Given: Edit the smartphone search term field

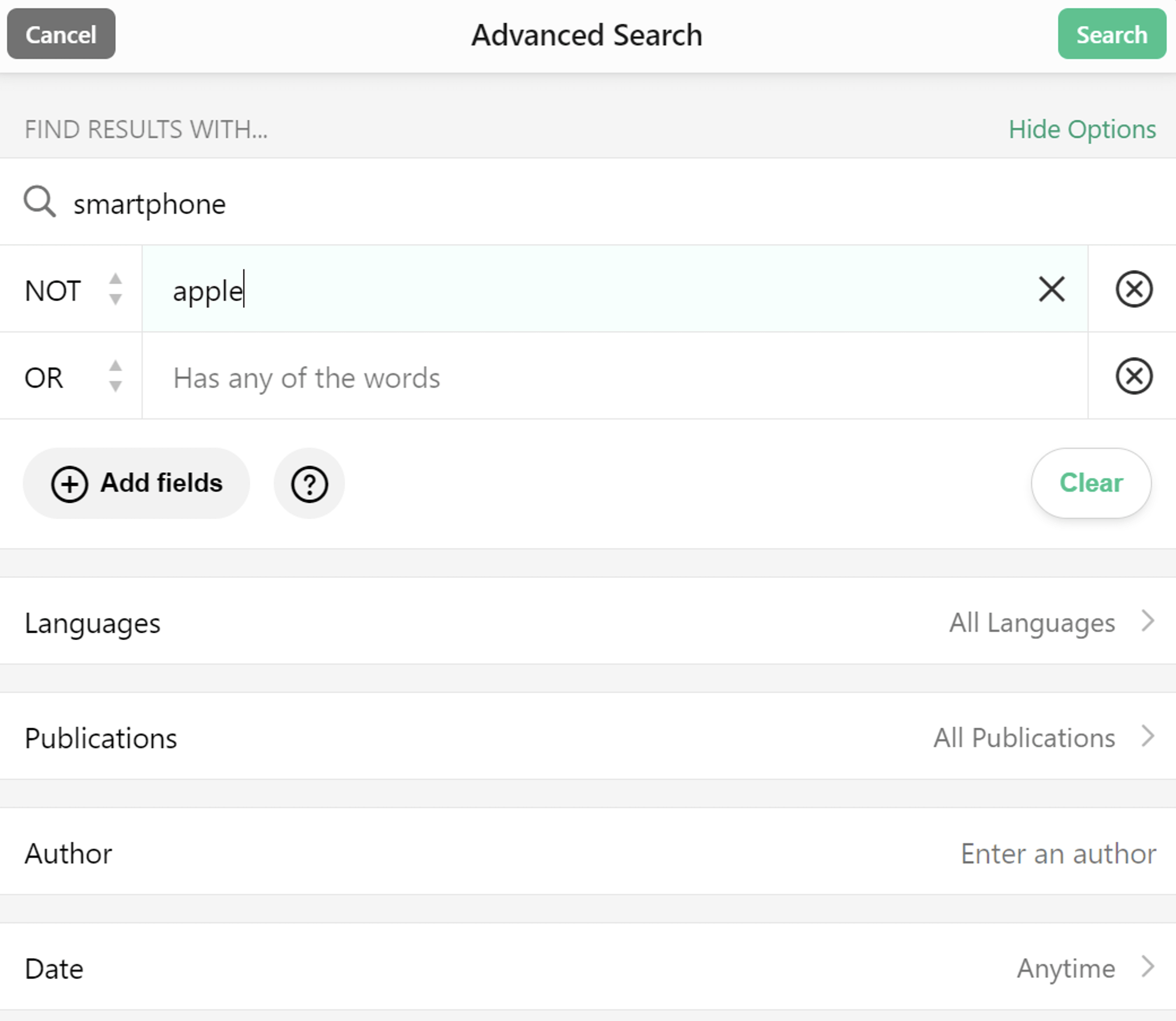Looking at the screenshot, I should click(x=342, y=204).
